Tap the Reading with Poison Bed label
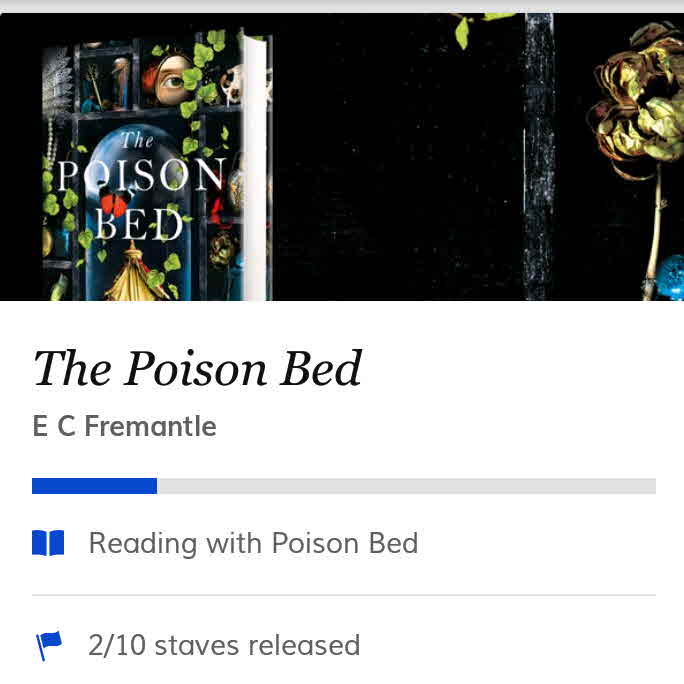This screenshot has height=684, width=684. 253,543
